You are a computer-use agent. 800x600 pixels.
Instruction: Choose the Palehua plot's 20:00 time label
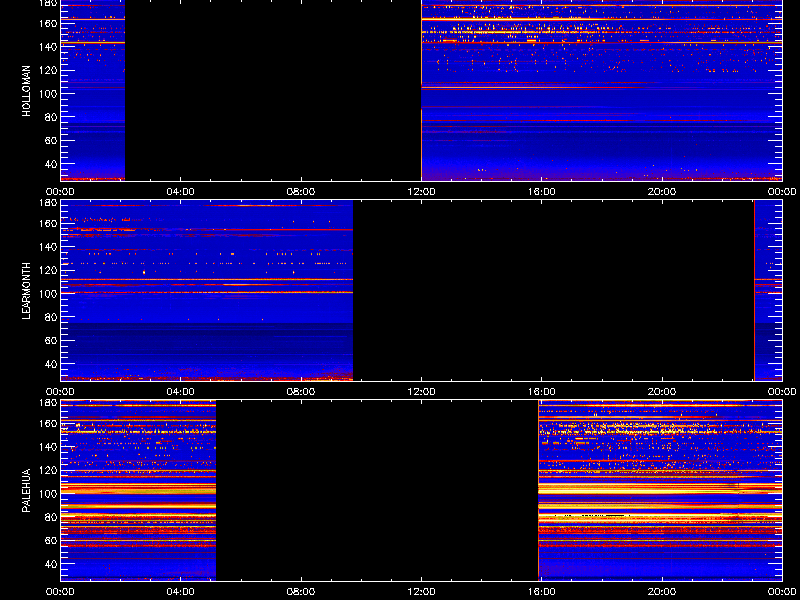click(x=662, y=592)
